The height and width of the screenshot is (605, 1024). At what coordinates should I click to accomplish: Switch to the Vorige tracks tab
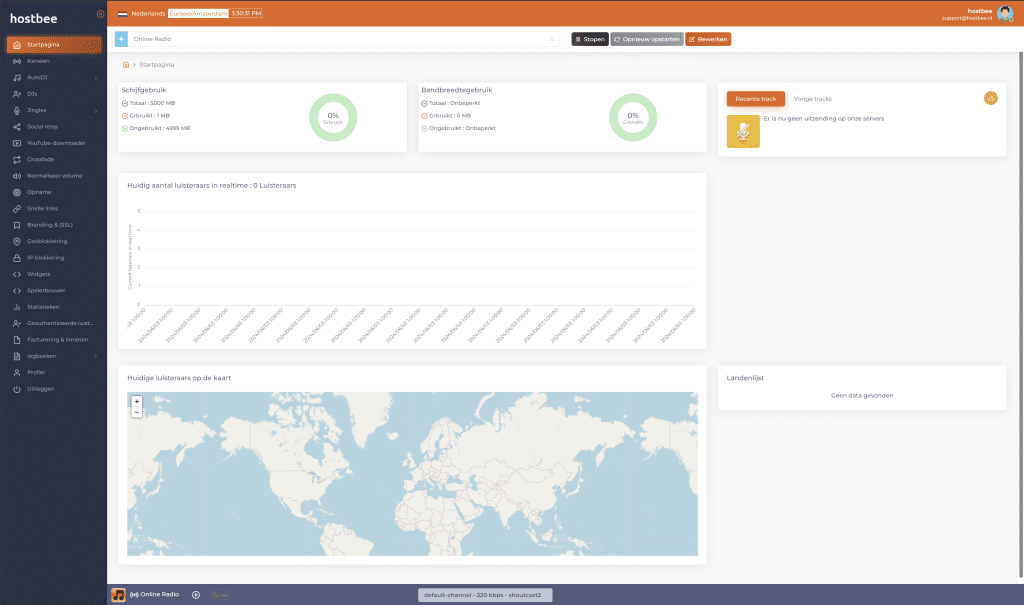click(812, 99)
